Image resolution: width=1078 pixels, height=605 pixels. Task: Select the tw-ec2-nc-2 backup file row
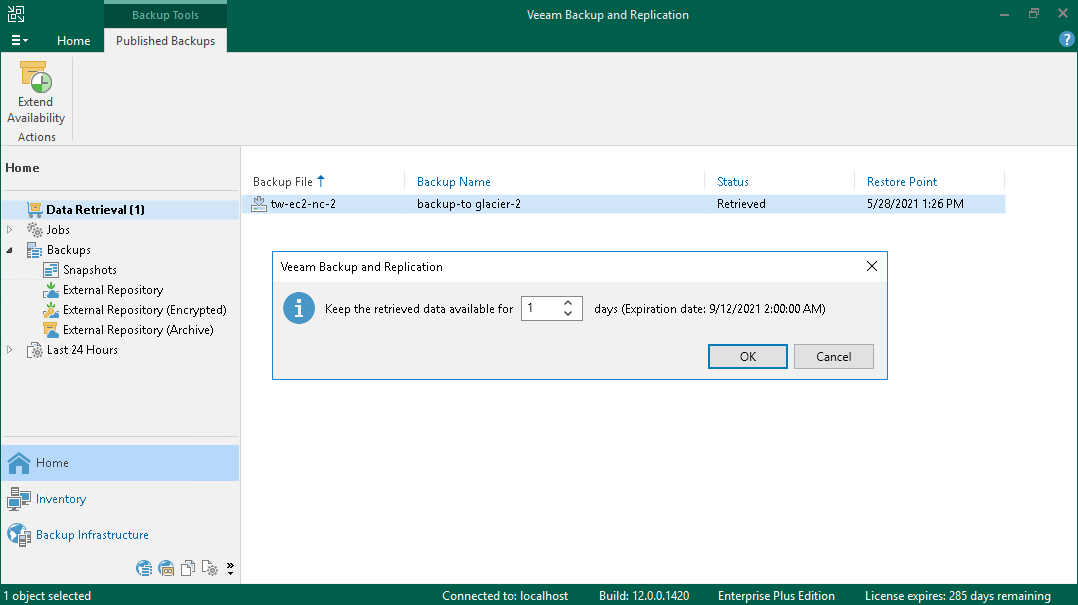click(624, 204)
